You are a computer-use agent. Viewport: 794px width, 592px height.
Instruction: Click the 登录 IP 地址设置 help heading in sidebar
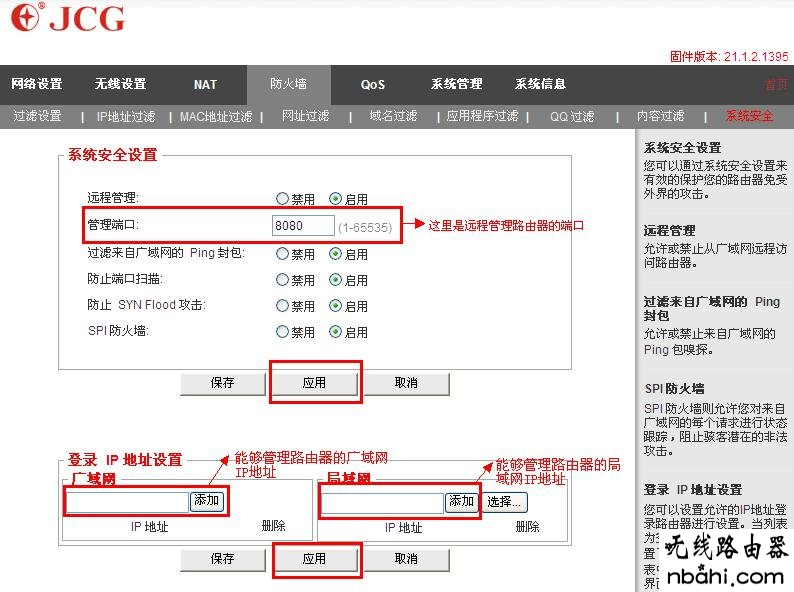point(693,490)
